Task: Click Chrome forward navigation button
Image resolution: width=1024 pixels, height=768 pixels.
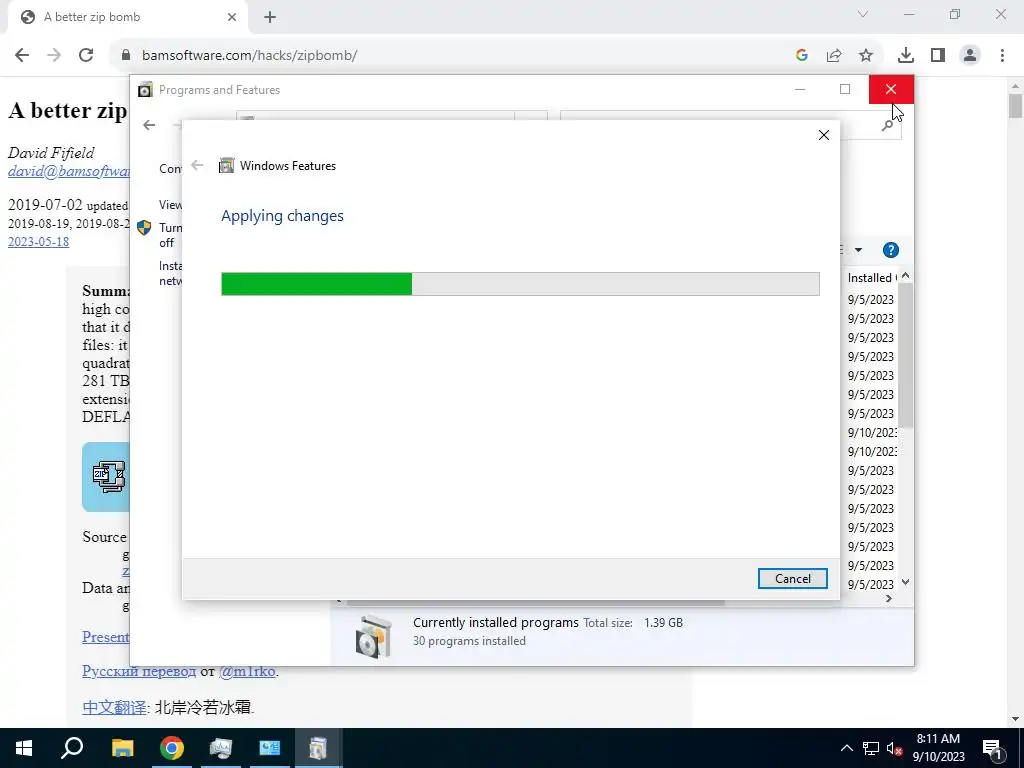Action: point(54,56)
